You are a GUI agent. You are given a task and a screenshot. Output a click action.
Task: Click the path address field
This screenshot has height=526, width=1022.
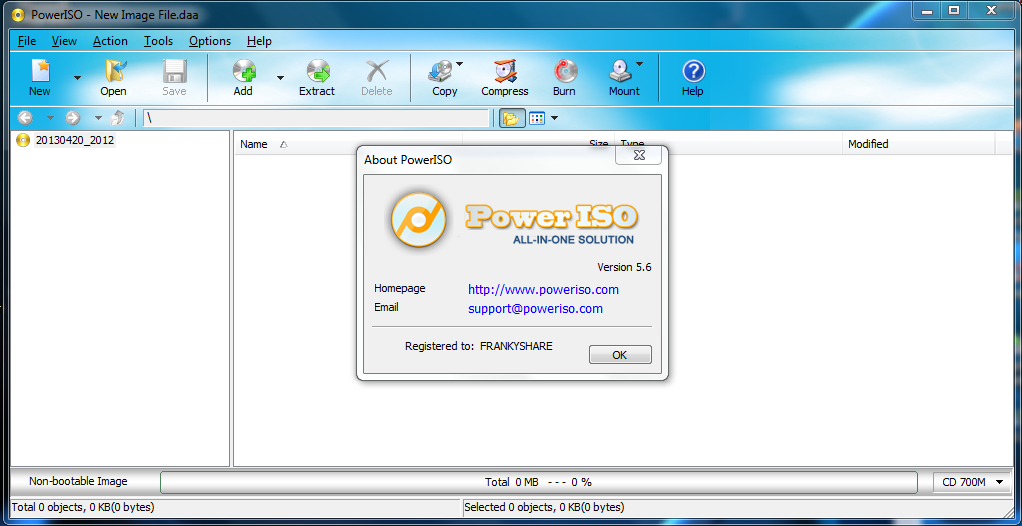coord(316,119)
